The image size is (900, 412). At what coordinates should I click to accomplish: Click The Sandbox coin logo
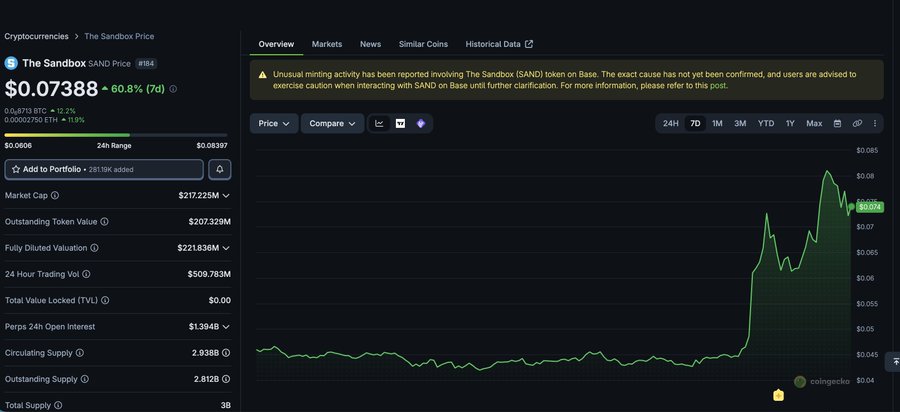[x=11, y=63]
